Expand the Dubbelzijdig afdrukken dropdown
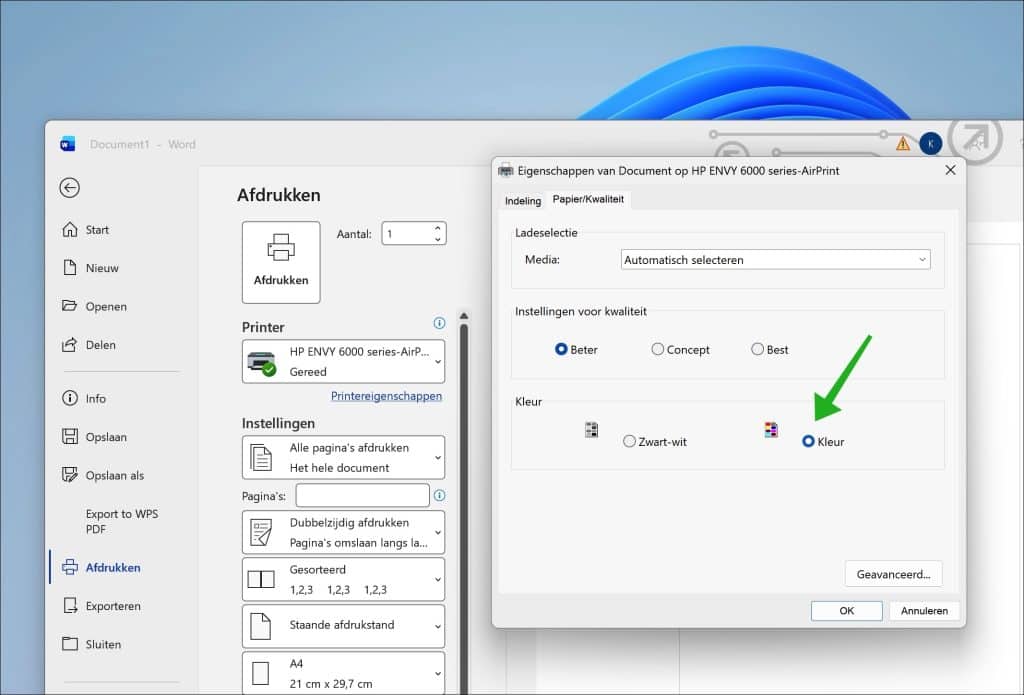Screen dimensions: 1024x695 (344, 532)
